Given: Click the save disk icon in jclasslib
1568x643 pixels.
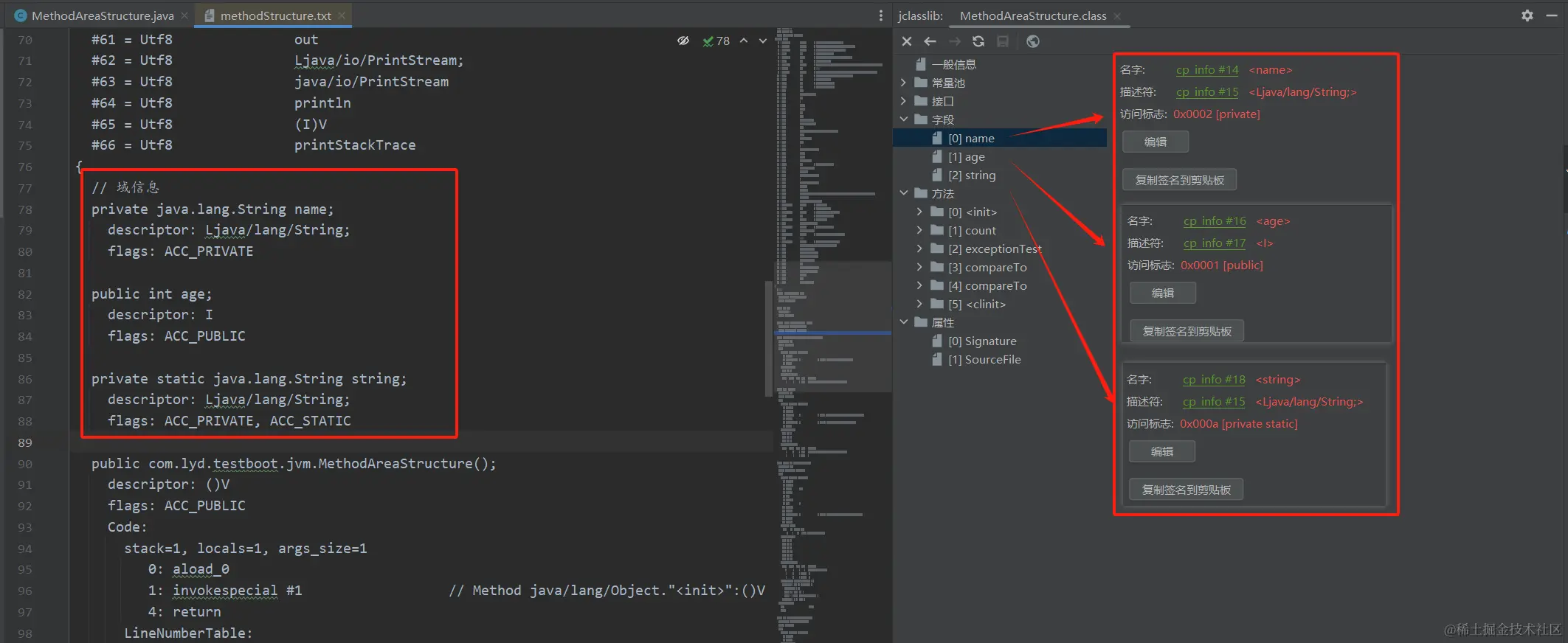Looking at the screenshot, I should 1003,41.
